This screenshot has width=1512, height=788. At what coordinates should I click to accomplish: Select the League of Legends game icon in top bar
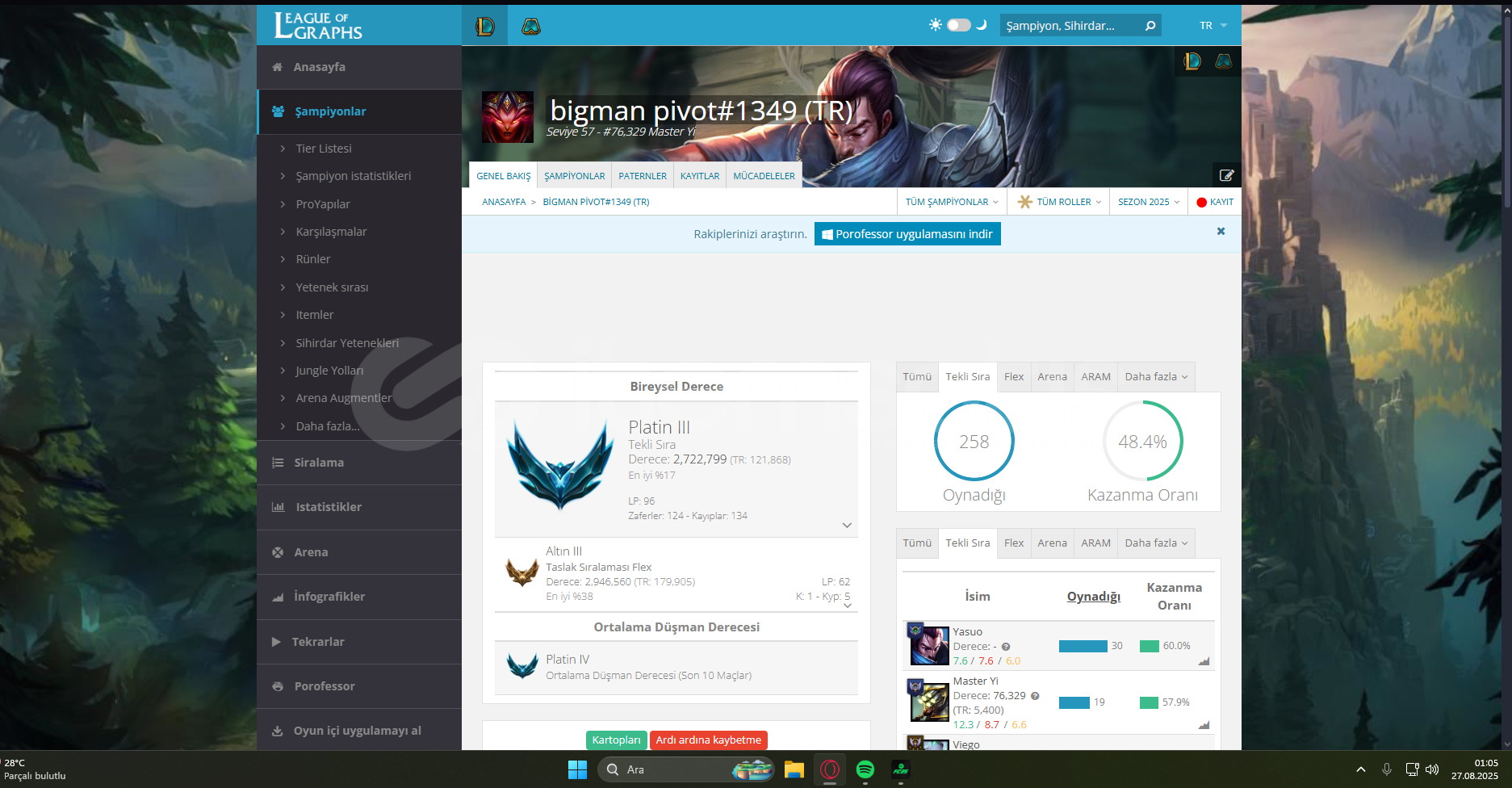point(484,26)
